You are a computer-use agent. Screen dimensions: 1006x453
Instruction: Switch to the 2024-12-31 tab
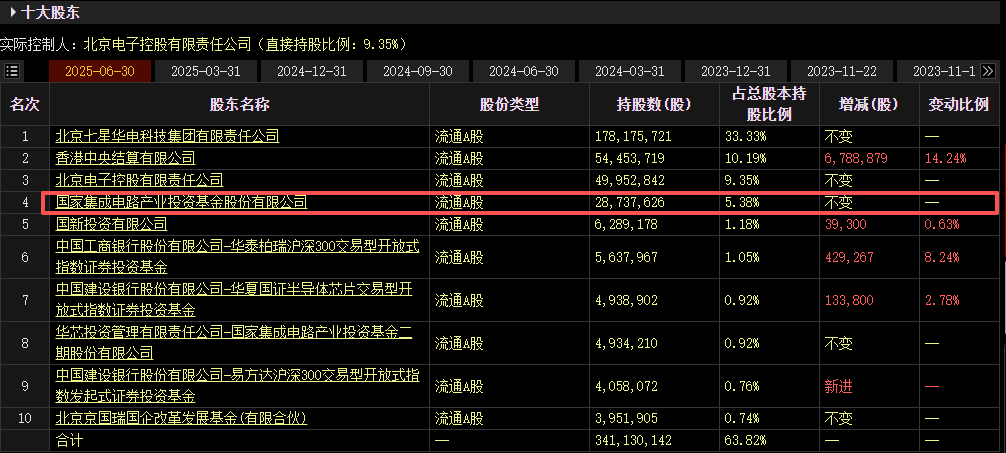tap(312, 71)
